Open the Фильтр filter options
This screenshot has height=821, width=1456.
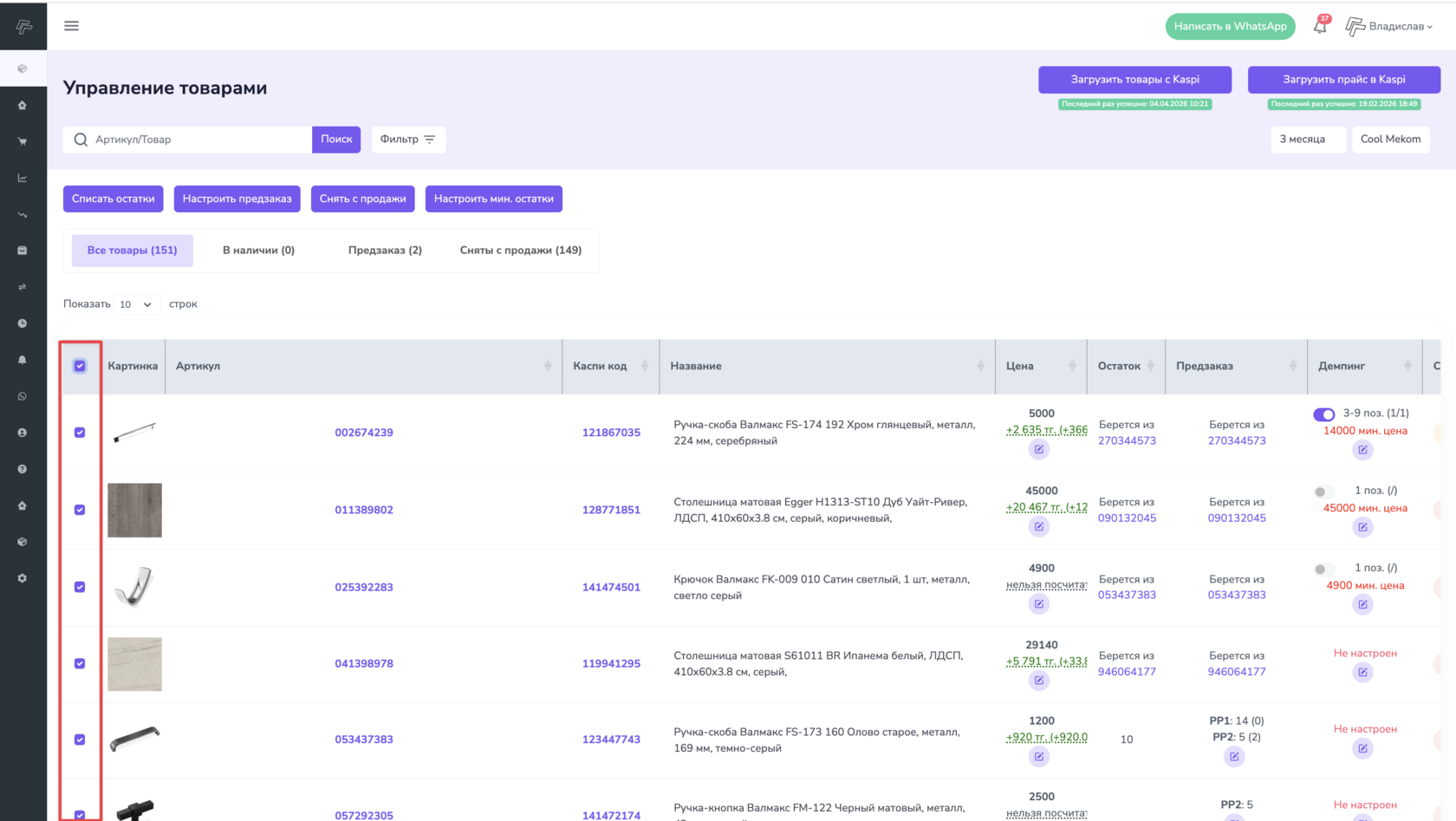pyautogui.click(x=408, y=140)
